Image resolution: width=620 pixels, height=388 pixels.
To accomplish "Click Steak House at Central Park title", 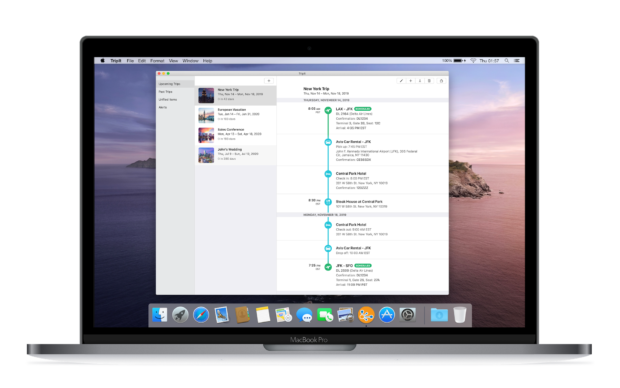I will [359, 201].
